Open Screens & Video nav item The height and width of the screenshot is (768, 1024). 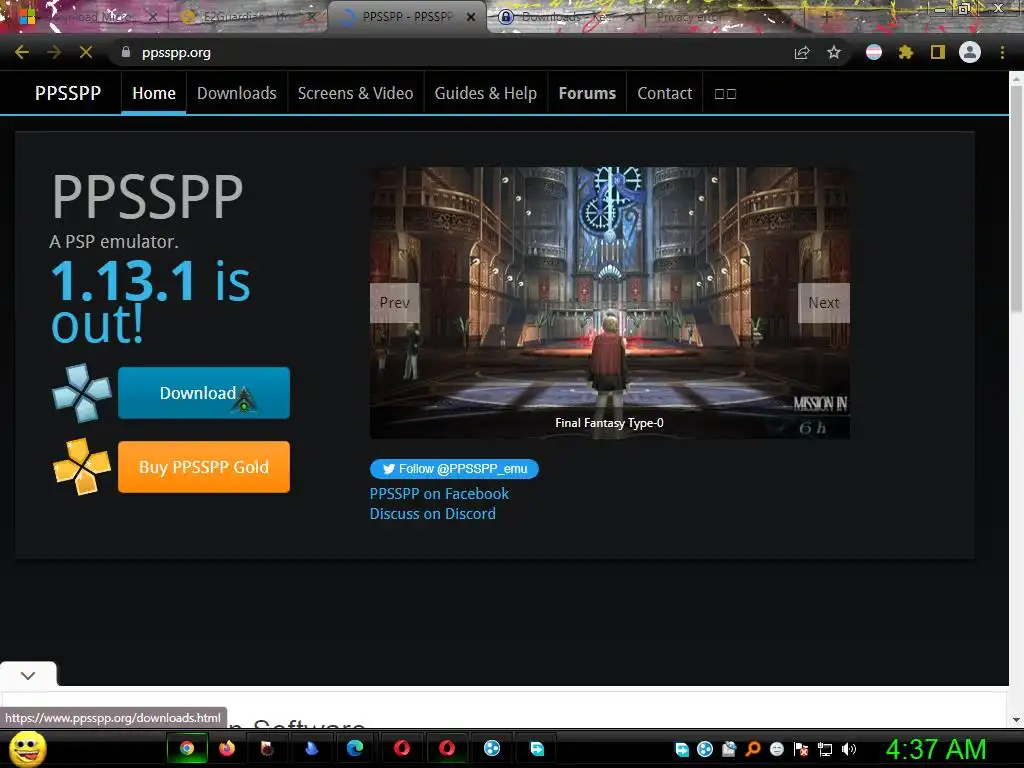[355, 93]
